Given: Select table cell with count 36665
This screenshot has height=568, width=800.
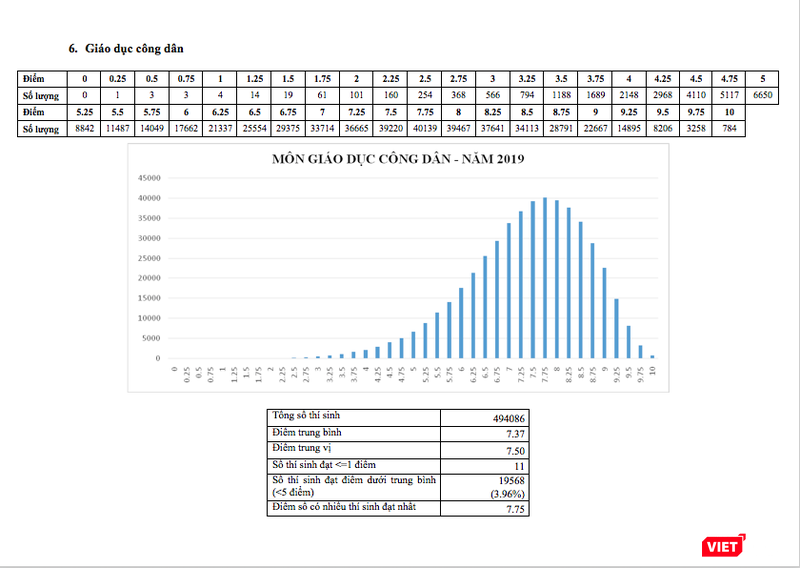Looking at the screenshot, I should point(356,129).
